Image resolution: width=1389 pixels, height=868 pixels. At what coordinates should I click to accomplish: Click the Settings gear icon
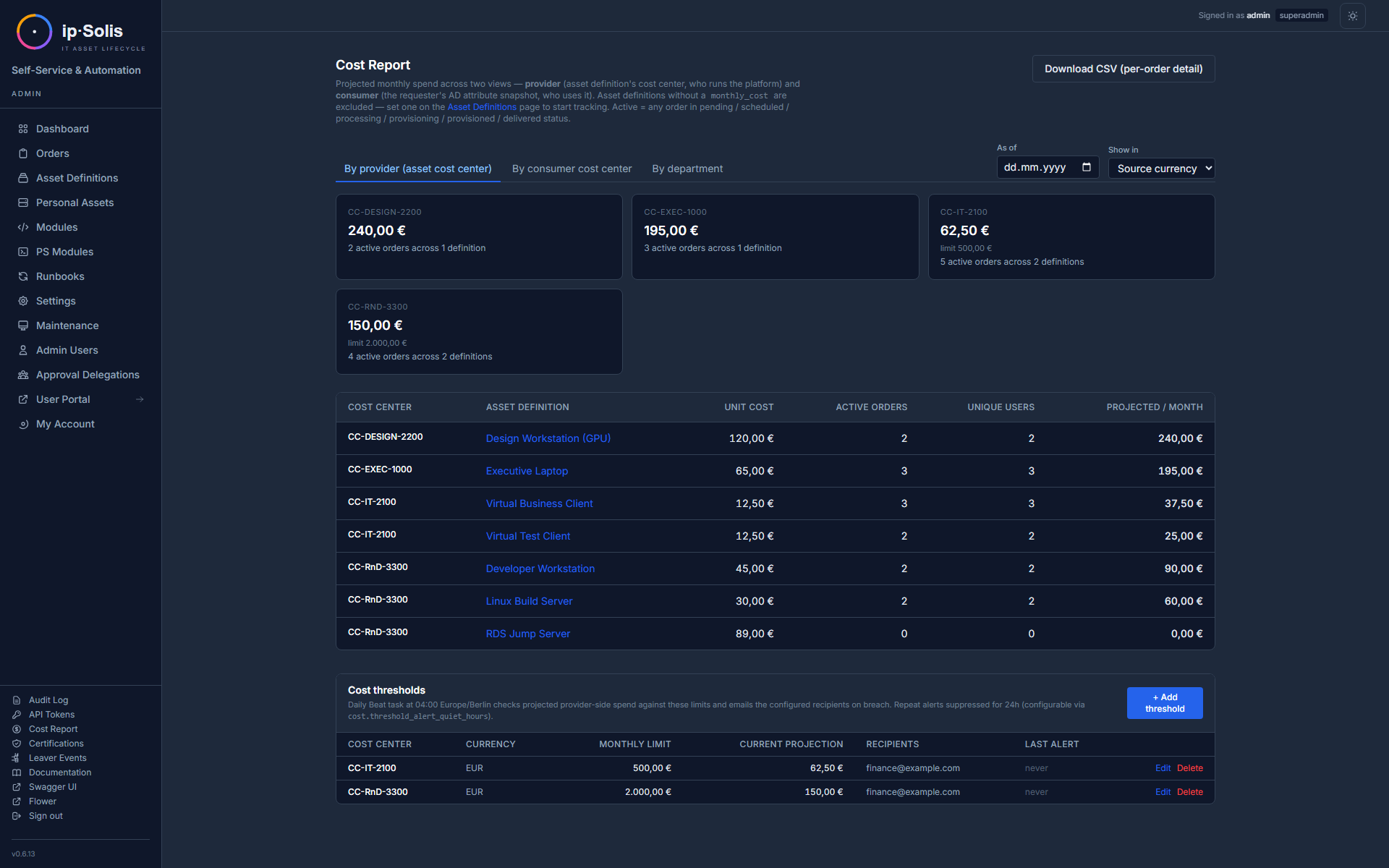pos(23,301)
